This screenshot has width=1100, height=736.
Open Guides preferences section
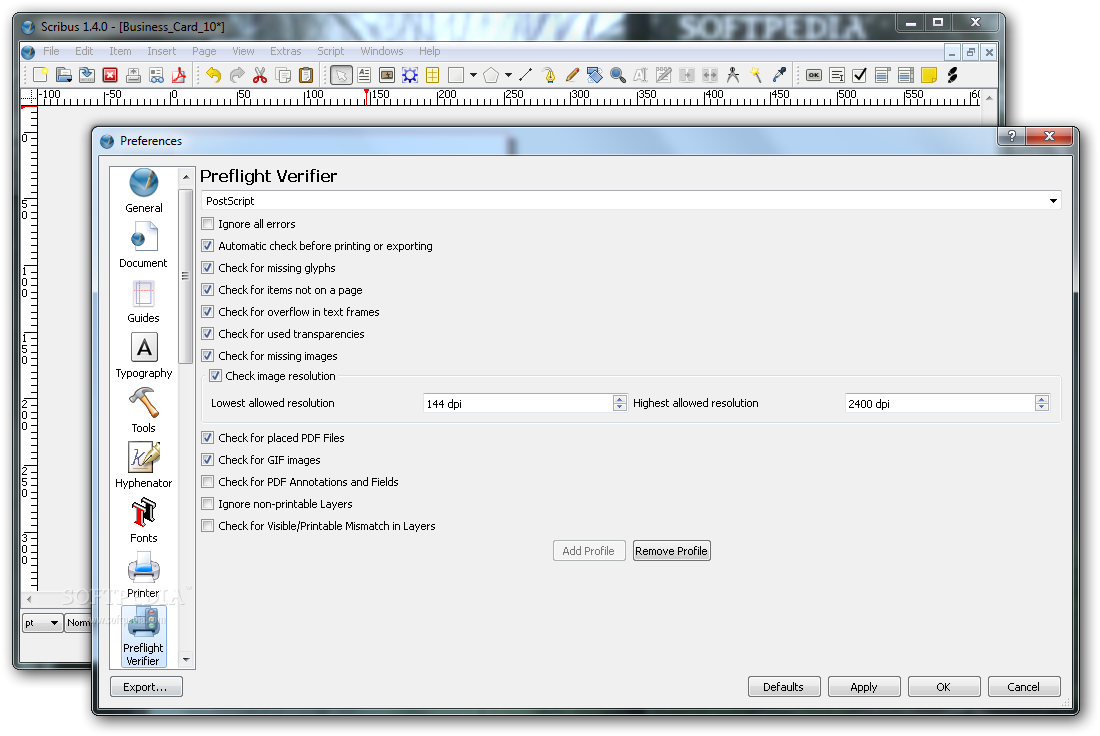(144, 301)
